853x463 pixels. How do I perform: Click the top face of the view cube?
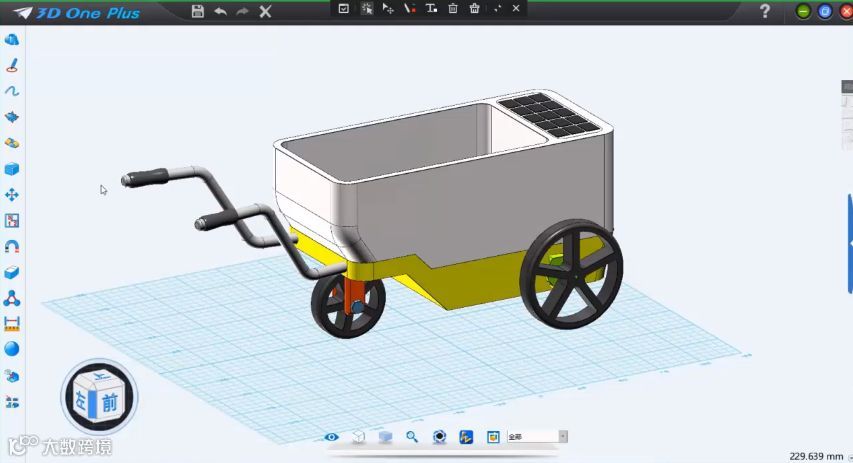click(100, 377)
